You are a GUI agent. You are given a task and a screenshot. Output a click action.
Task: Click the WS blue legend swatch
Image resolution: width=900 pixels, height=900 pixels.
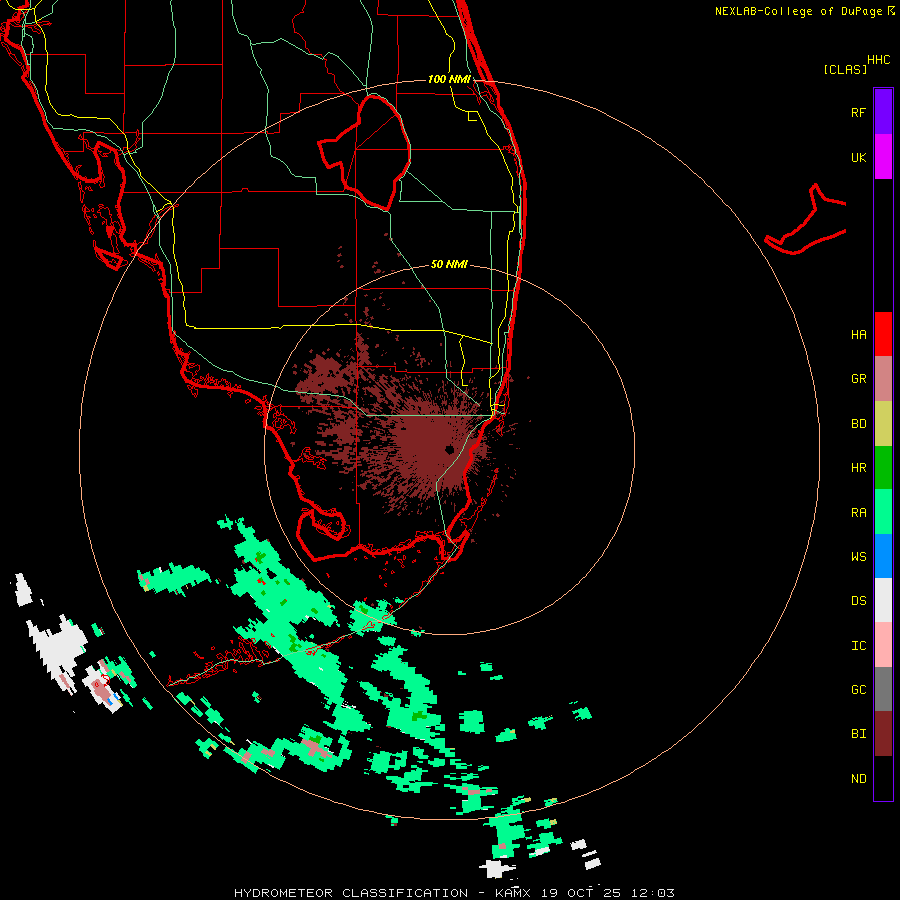[x=883, y=556]
